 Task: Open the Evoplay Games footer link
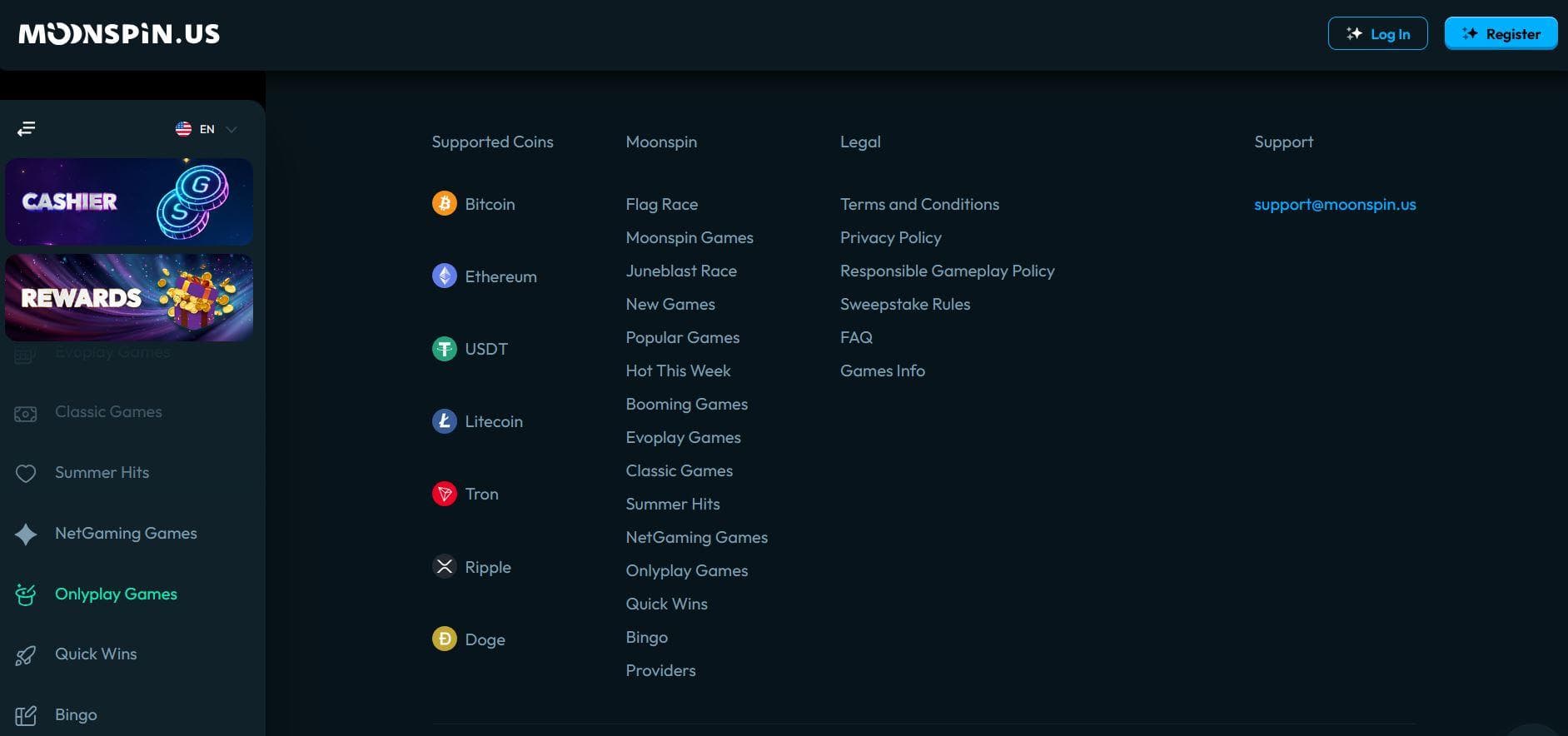pos(683,437)
